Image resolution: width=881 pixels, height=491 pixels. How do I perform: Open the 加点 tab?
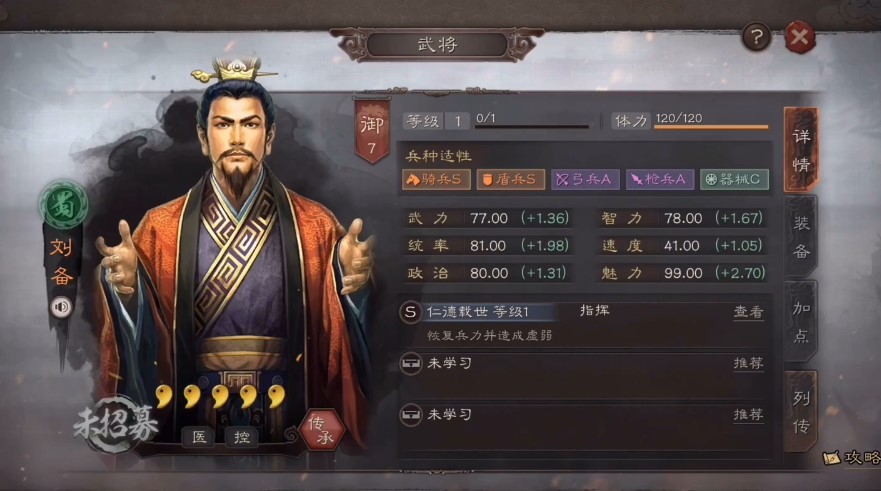(801, 322)
